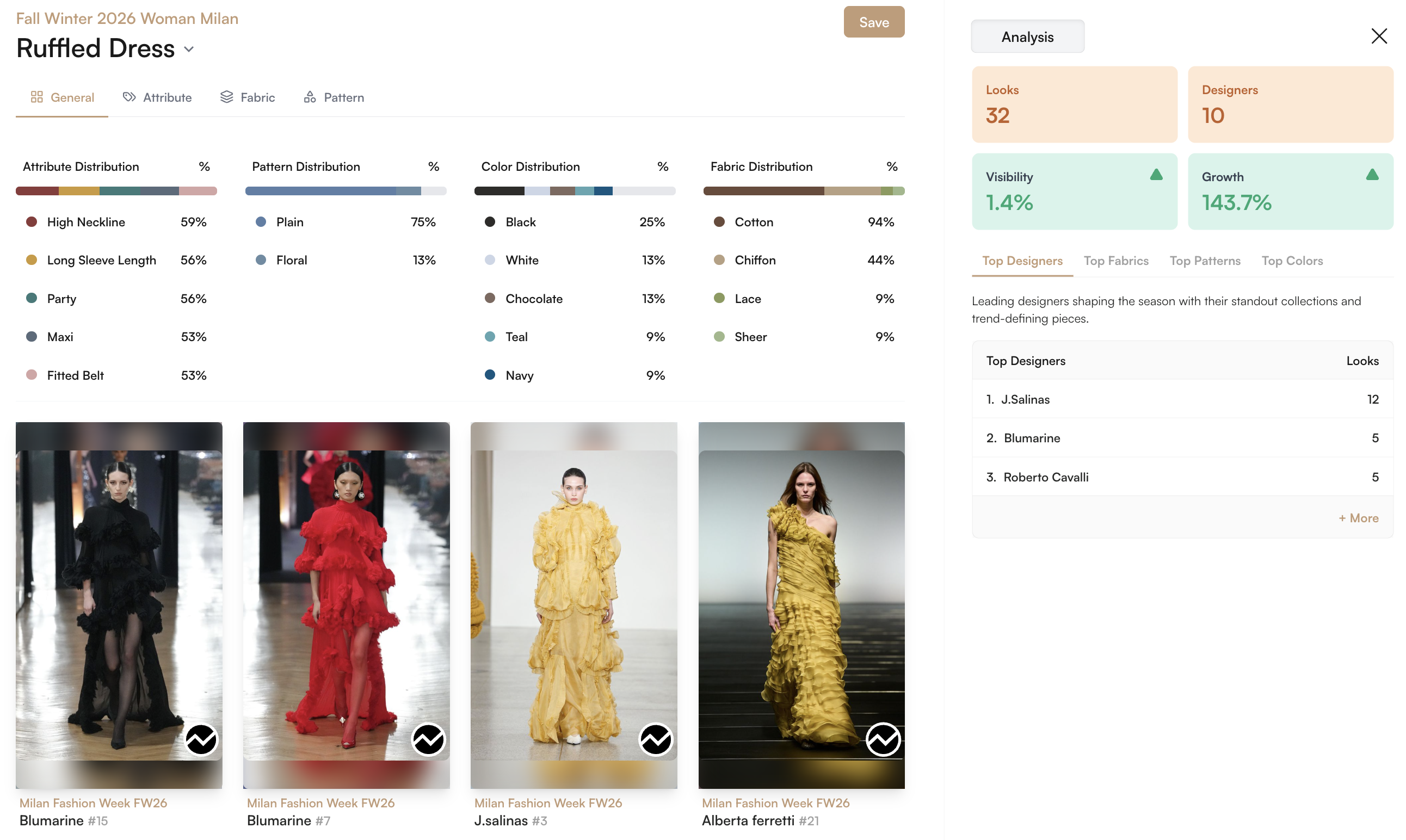Click trend icon on Alberta ferretti #21 image
This screenshot has height=840, width=1406.
[883, 739]
